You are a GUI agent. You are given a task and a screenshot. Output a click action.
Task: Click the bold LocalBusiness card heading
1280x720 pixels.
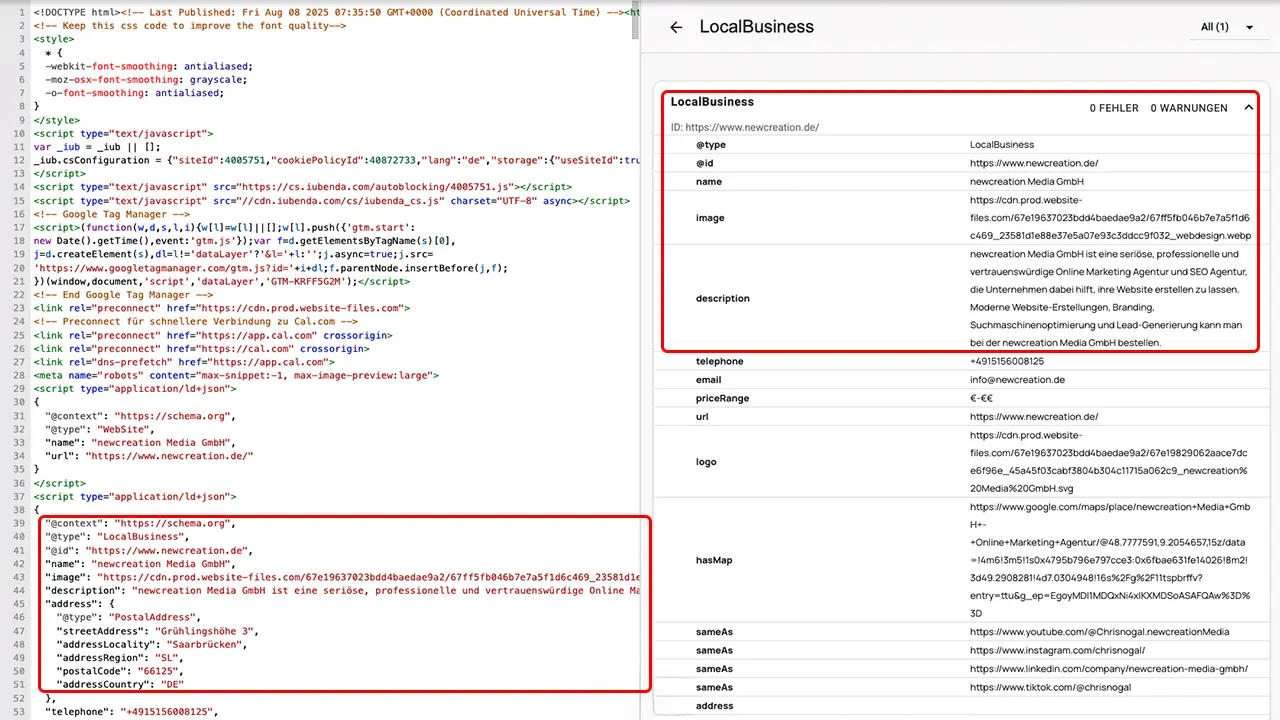712,102
